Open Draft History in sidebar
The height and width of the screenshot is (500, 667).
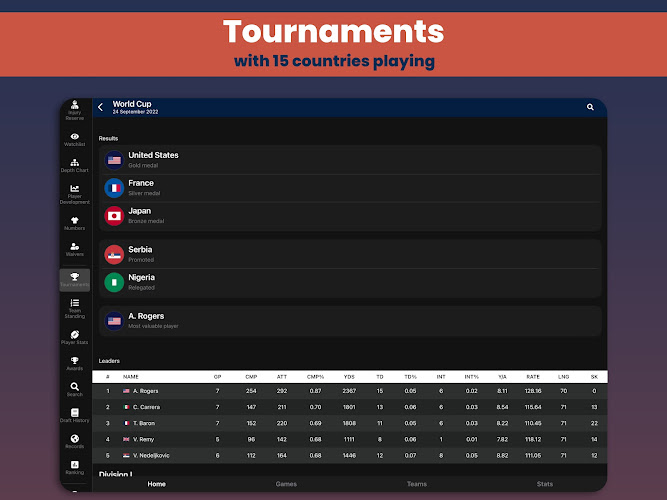pos(74,415)
